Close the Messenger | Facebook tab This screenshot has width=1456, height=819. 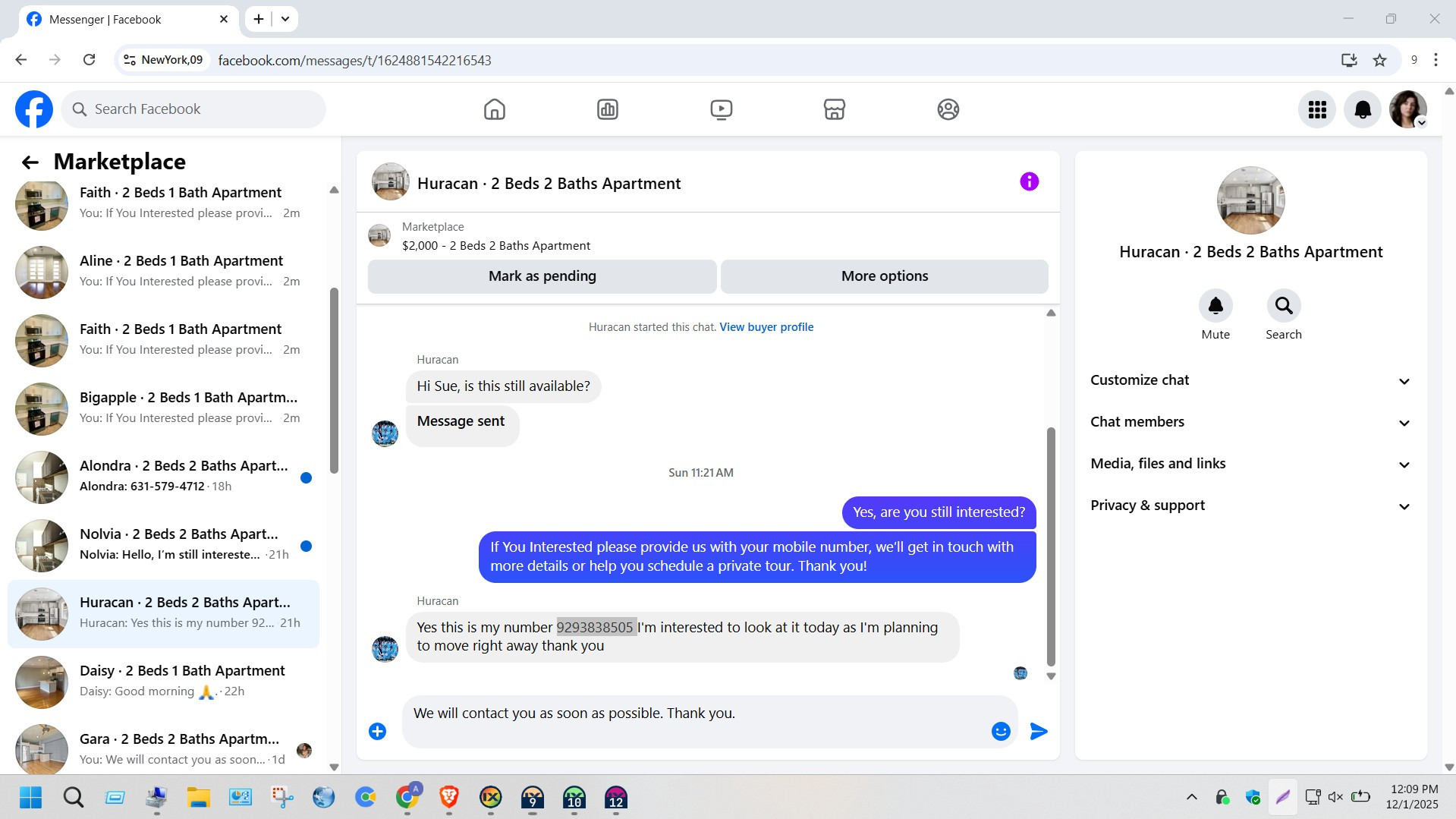pos(224,19)
